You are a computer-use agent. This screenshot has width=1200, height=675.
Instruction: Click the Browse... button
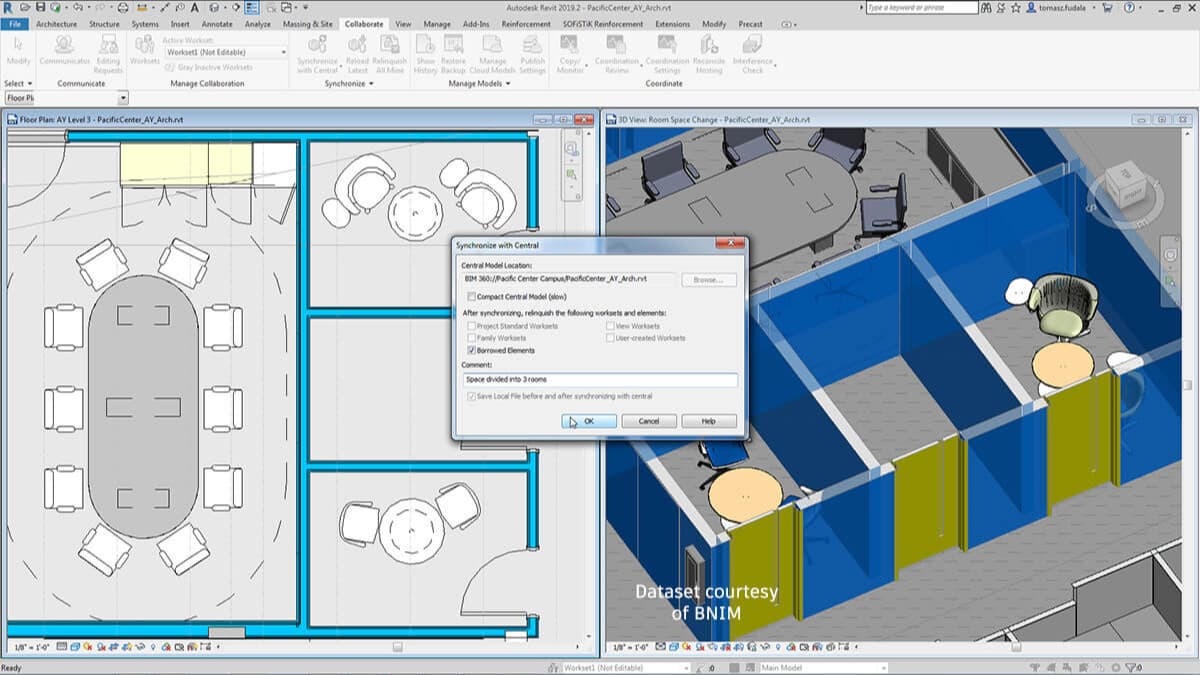pyautogui.click(x=709, y=280)
